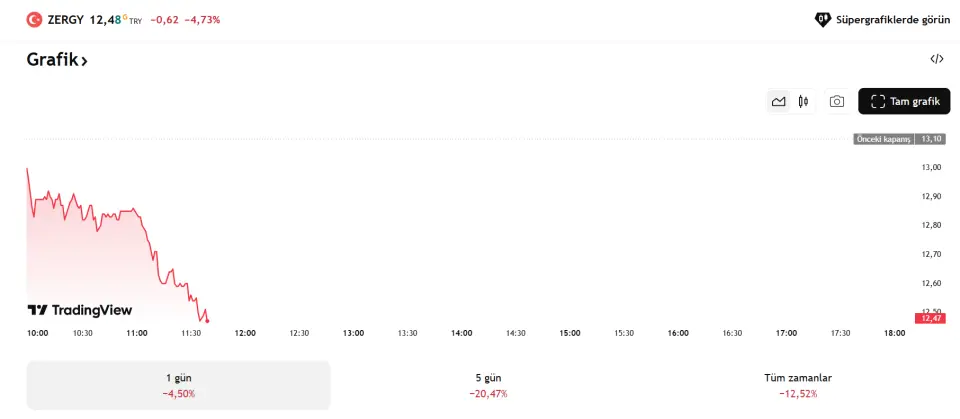This screenshot has width=960, height=419.
Task: Click the 12,48 TRY price value
Action: tap(108, 19)
